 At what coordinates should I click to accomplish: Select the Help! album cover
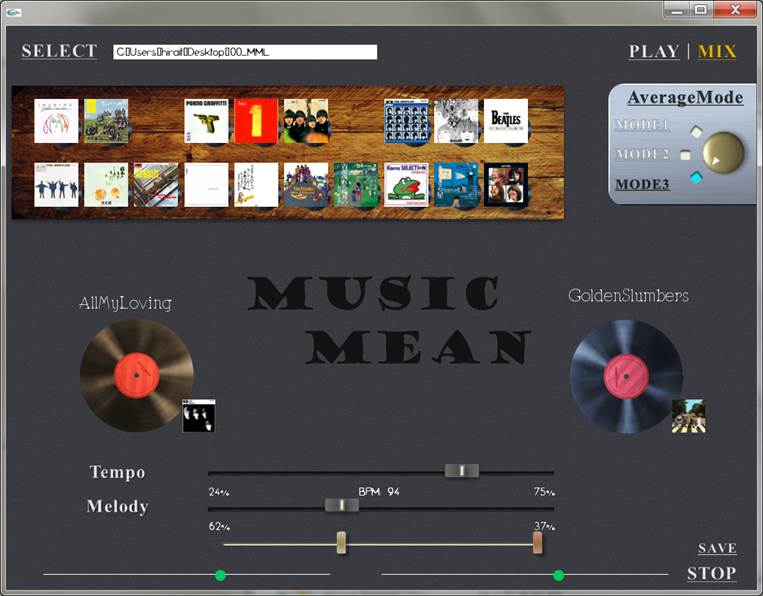coord(56,185)
